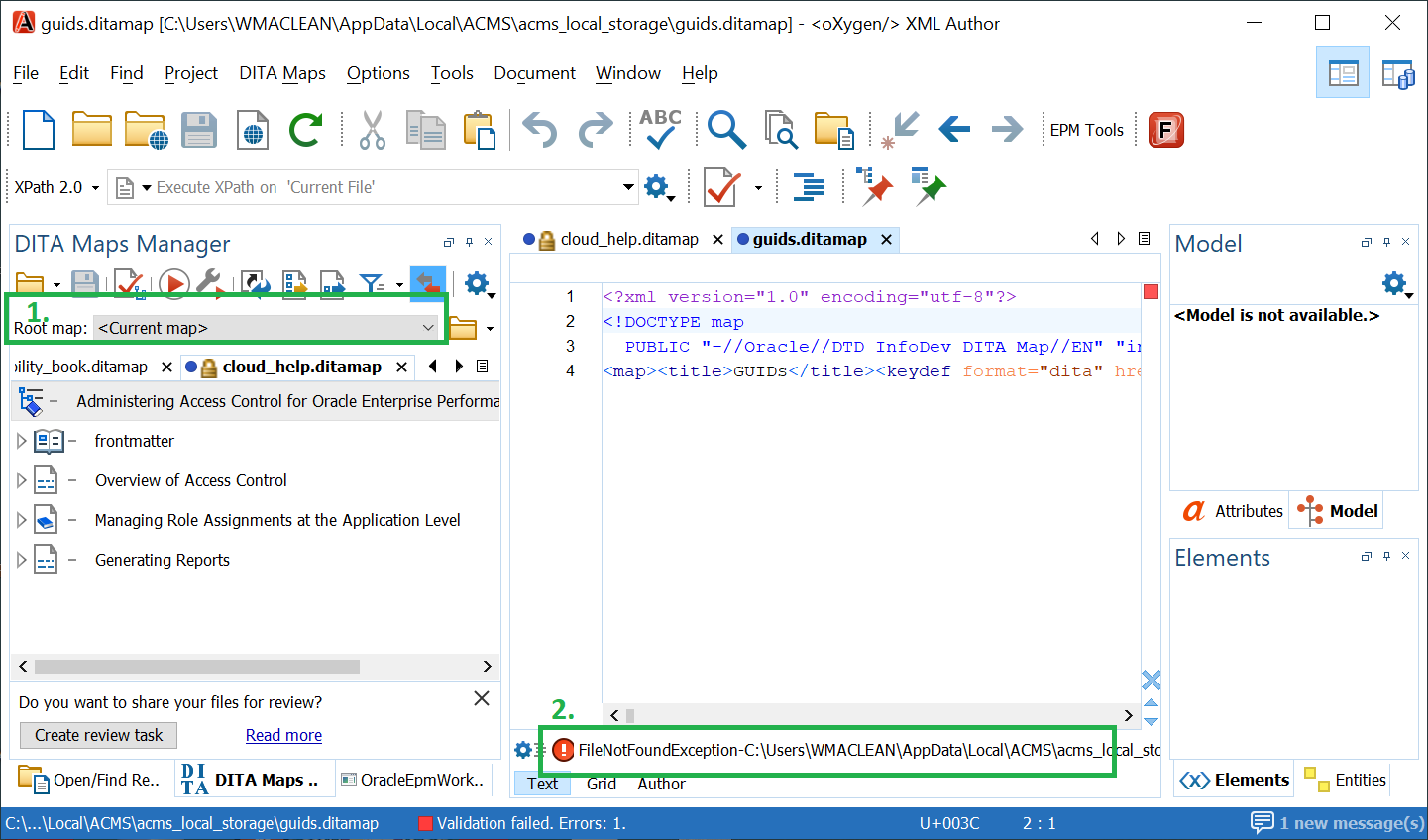The width and height of the screenshot is (1428, 840).
Task: Create a new document with the New icon
Action: tap(38, 130)
